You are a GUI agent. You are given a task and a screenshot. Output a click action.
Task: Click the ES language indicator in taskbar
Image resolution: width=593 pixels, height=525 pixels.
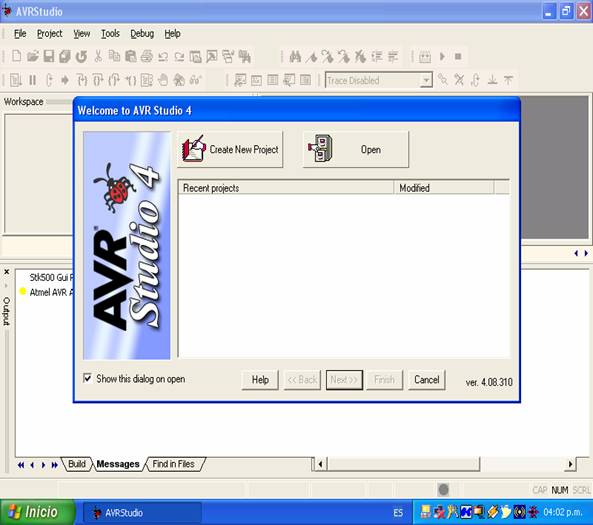coord(398,513)
